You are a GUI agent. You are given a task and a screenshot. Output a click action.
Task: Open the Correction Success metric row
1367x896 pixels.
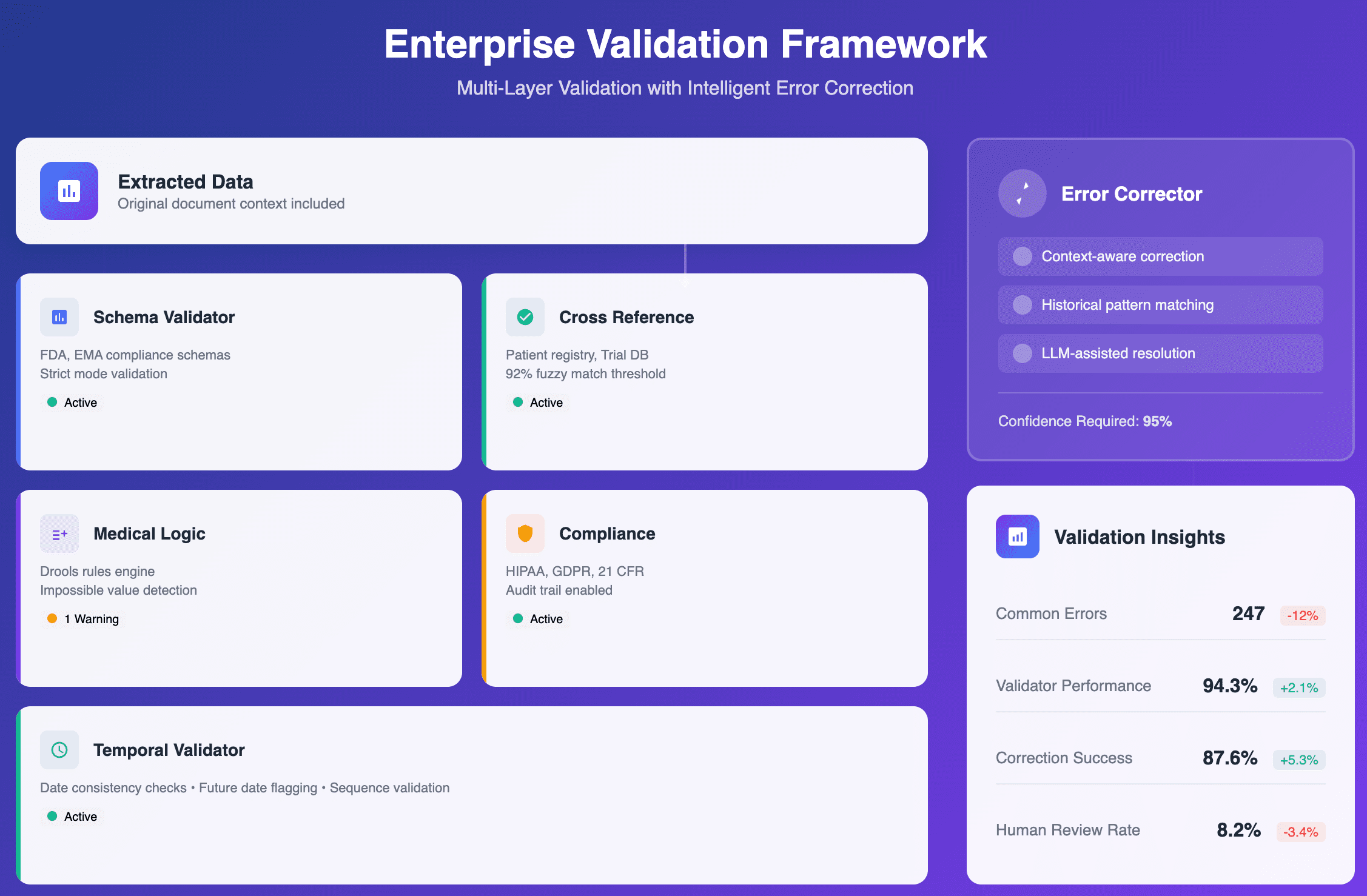(1064, 758)
